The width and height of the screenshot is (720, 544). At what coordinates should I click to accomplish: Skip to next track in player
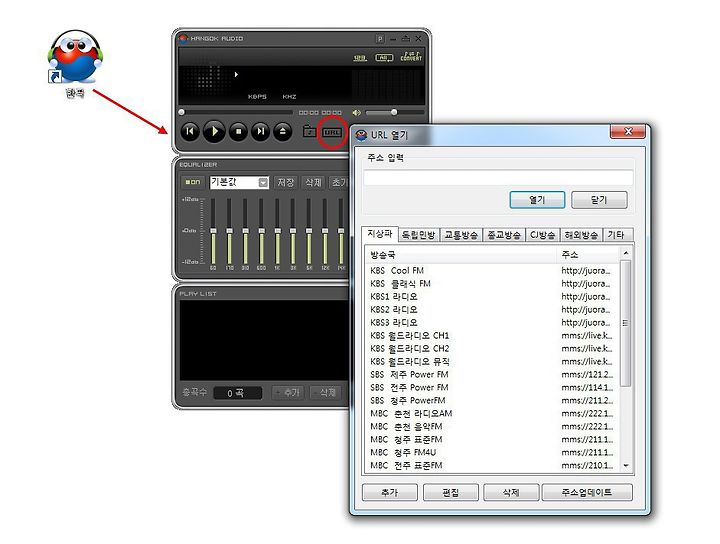click(260, 132)
